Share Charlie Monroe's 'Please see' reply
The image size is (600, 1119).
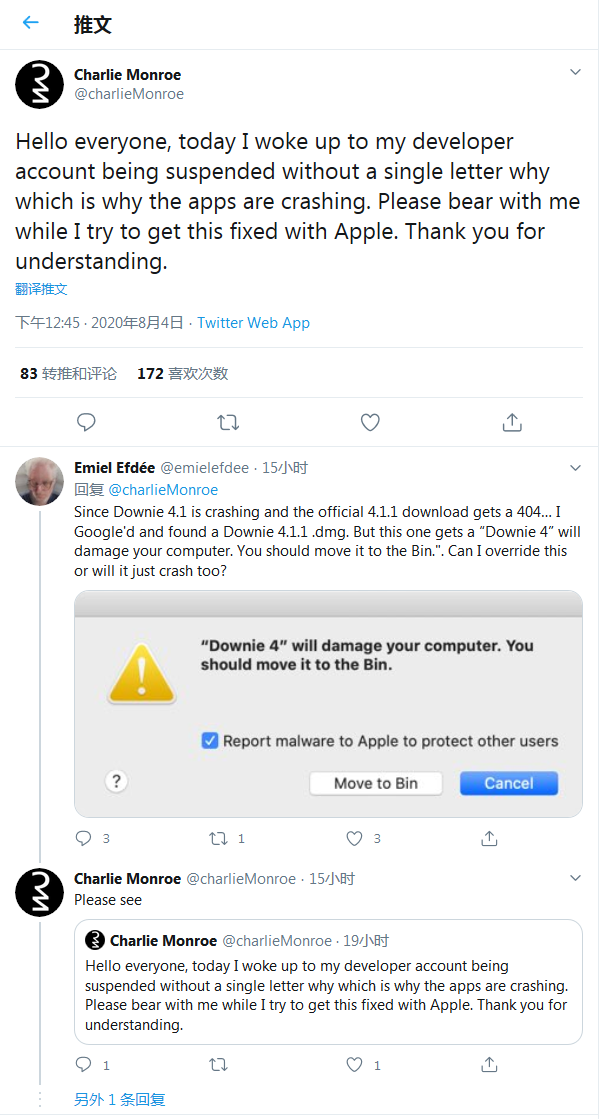pos(489,1064)
